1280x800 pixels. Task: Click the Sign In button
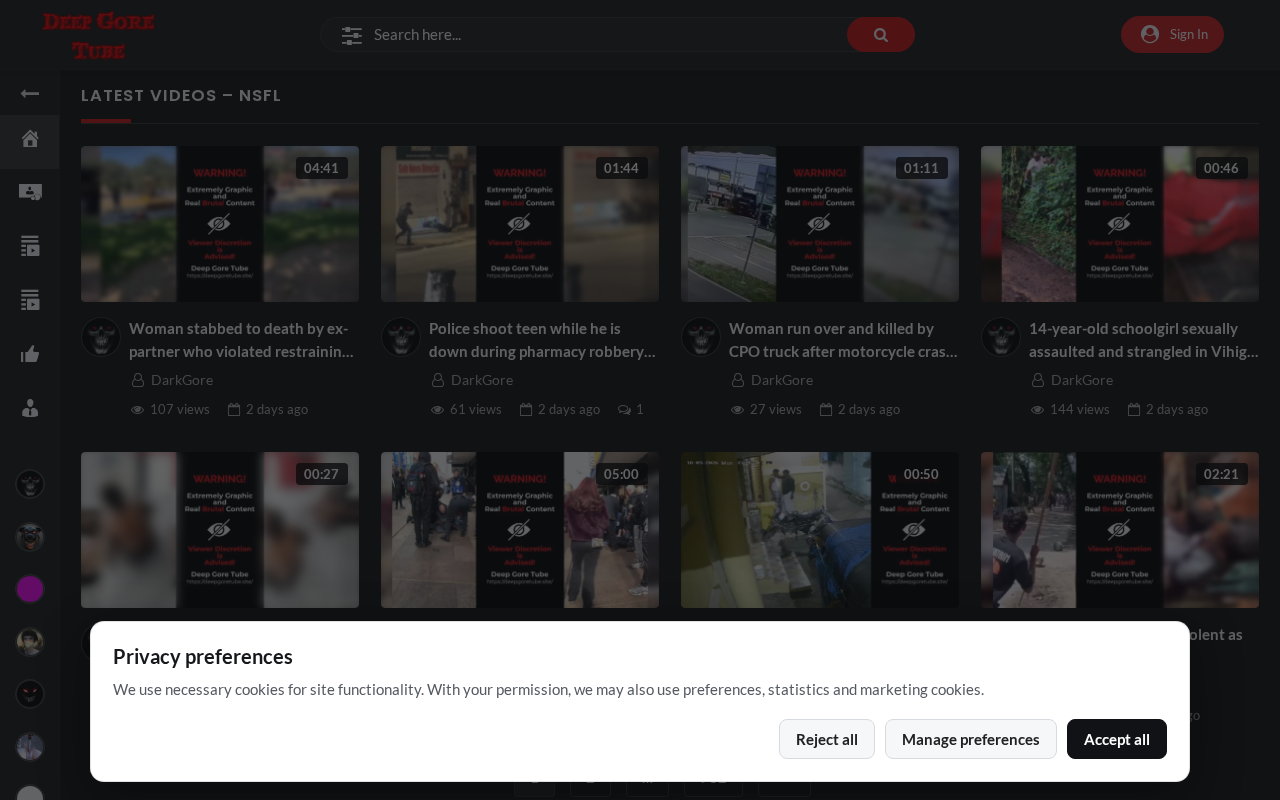(1172, 35)
